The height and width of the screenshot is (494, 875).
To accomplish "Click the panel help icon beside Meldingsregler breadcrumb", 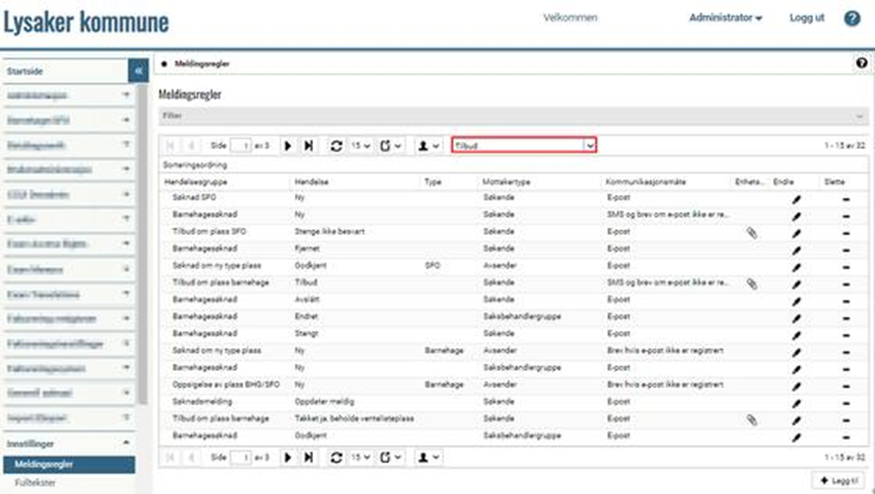I will click(x=861, y=63).
